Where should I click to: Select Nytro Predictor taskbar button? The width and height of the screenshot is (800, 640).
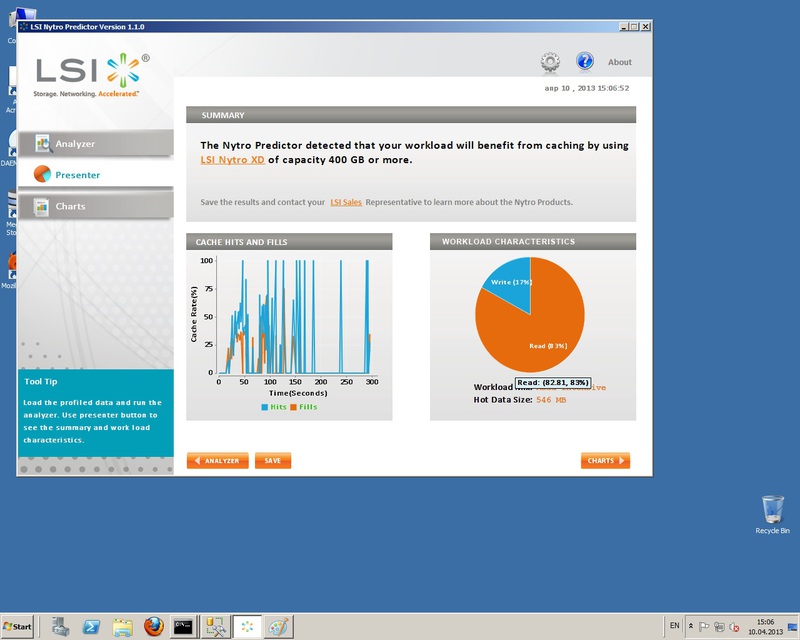[x=247, y=627]
